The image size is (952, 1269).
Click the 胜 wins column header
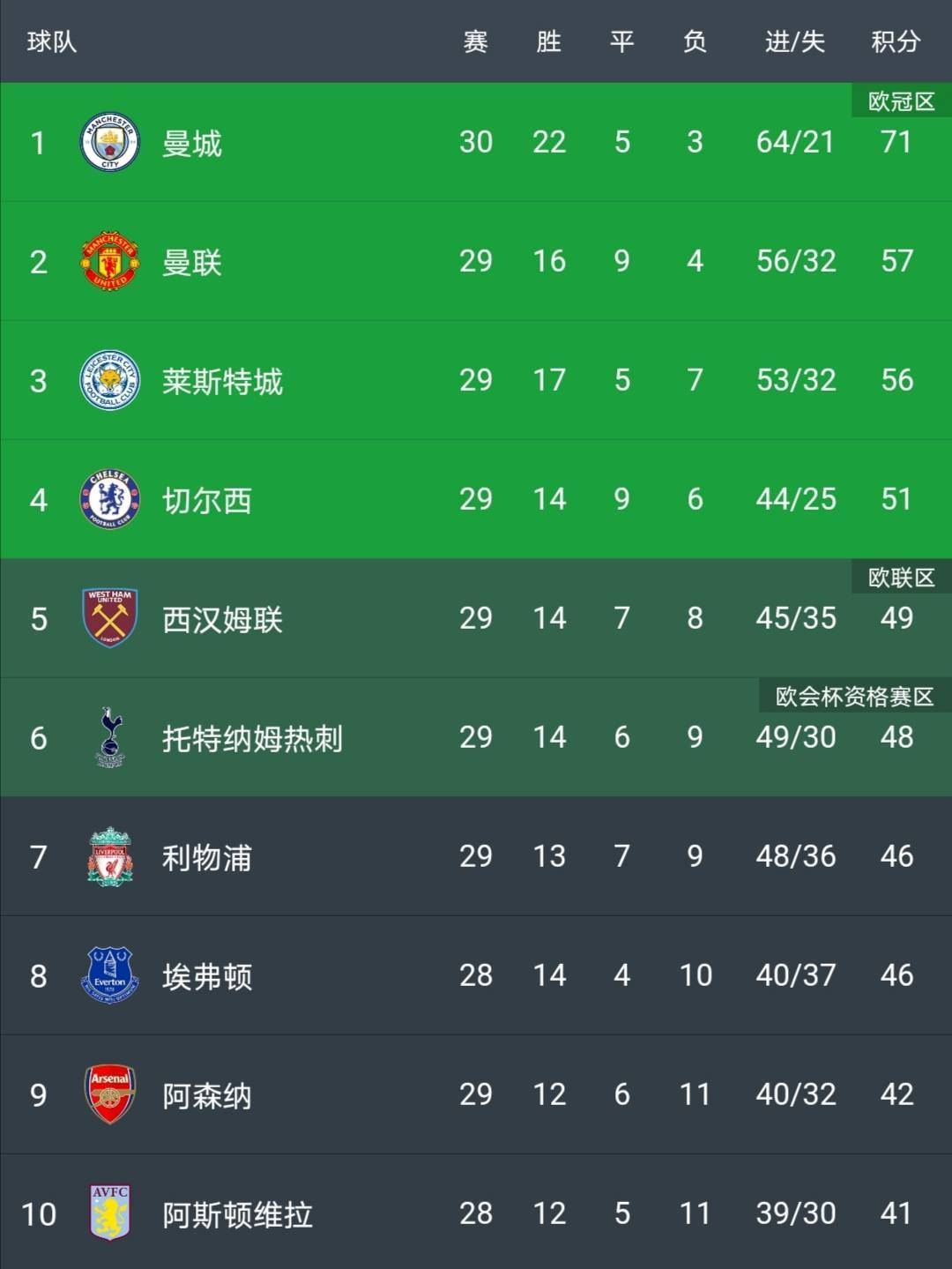point(548,41)
